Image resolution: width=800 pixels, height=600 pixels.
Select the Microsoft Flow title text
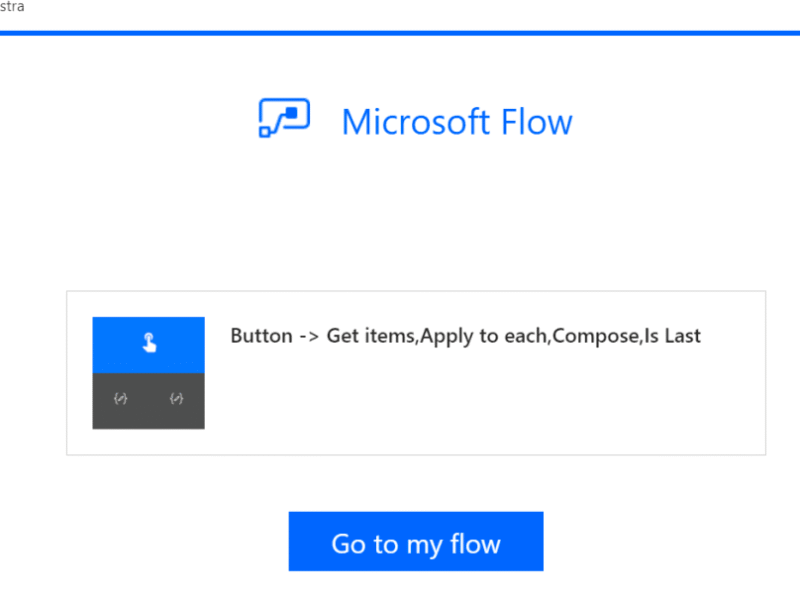tap(457, 122)
